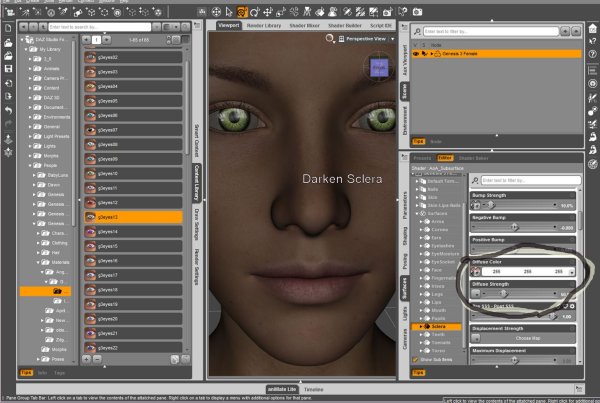Click the Undo arrow icon
600x403 pixels.
[x=9, y=108]
